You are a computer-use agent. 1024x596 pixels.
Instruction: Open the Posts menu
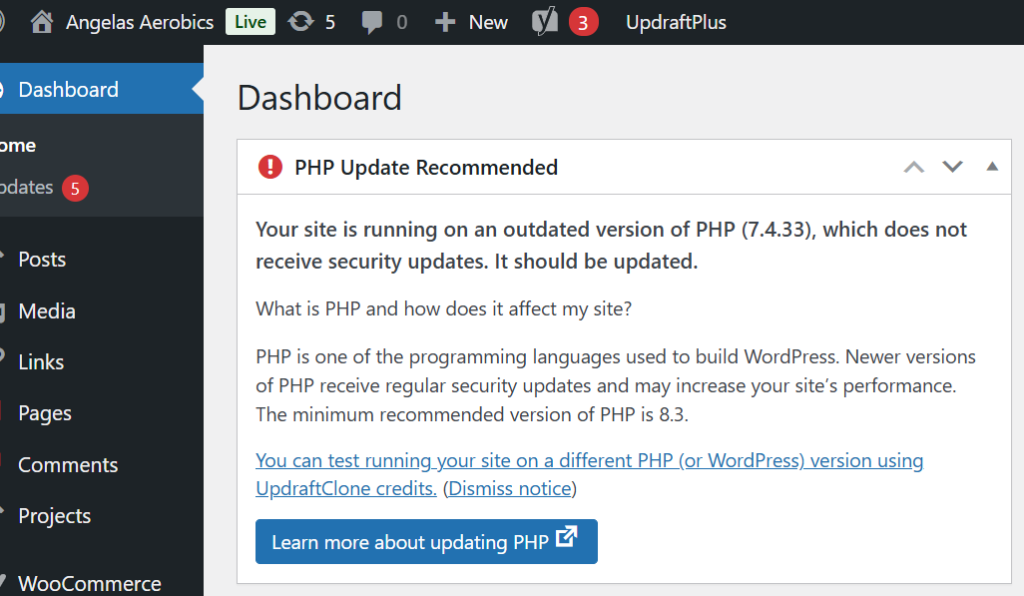pos(42,260)
